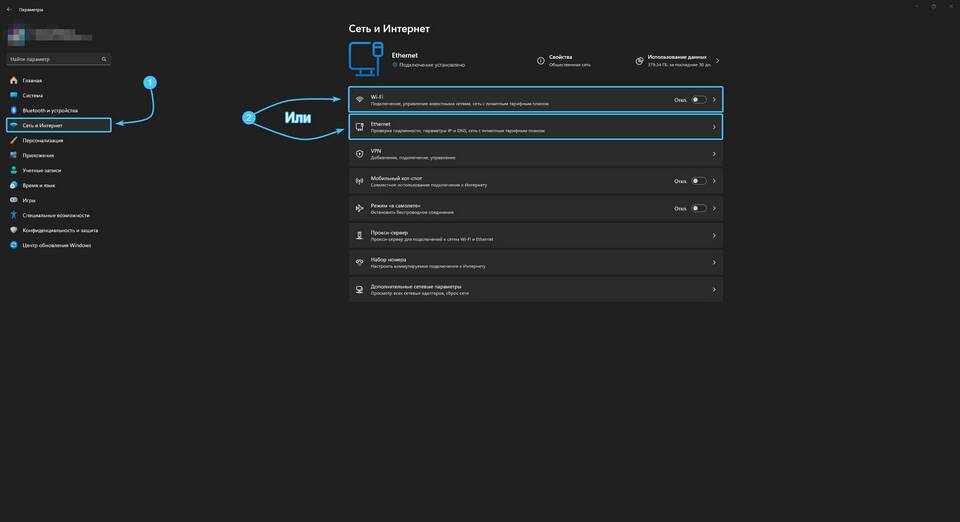Click the Ethernet row monitor icon

(x=359, y=127)
